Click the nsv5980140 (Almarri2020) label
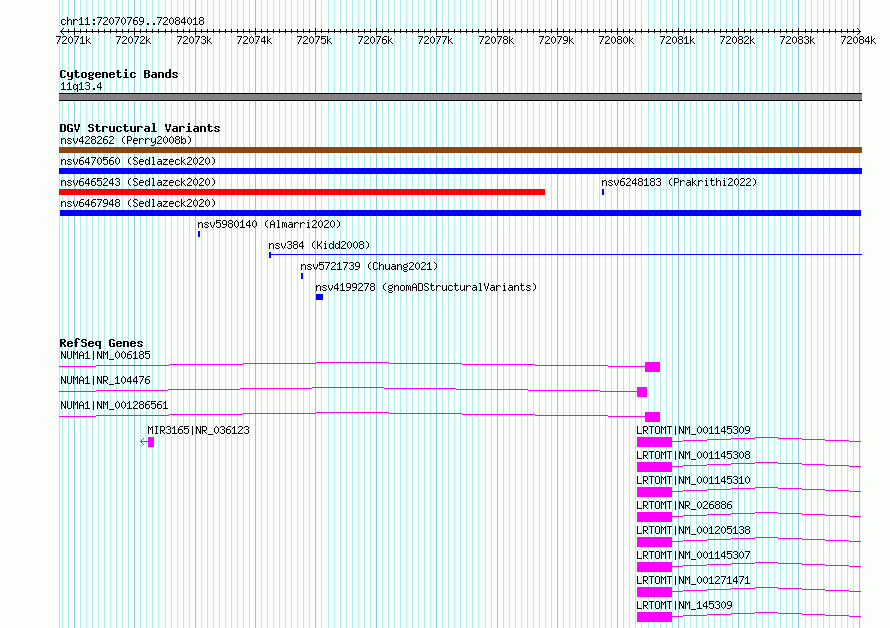The image size is (890, 628). point(269,224)
